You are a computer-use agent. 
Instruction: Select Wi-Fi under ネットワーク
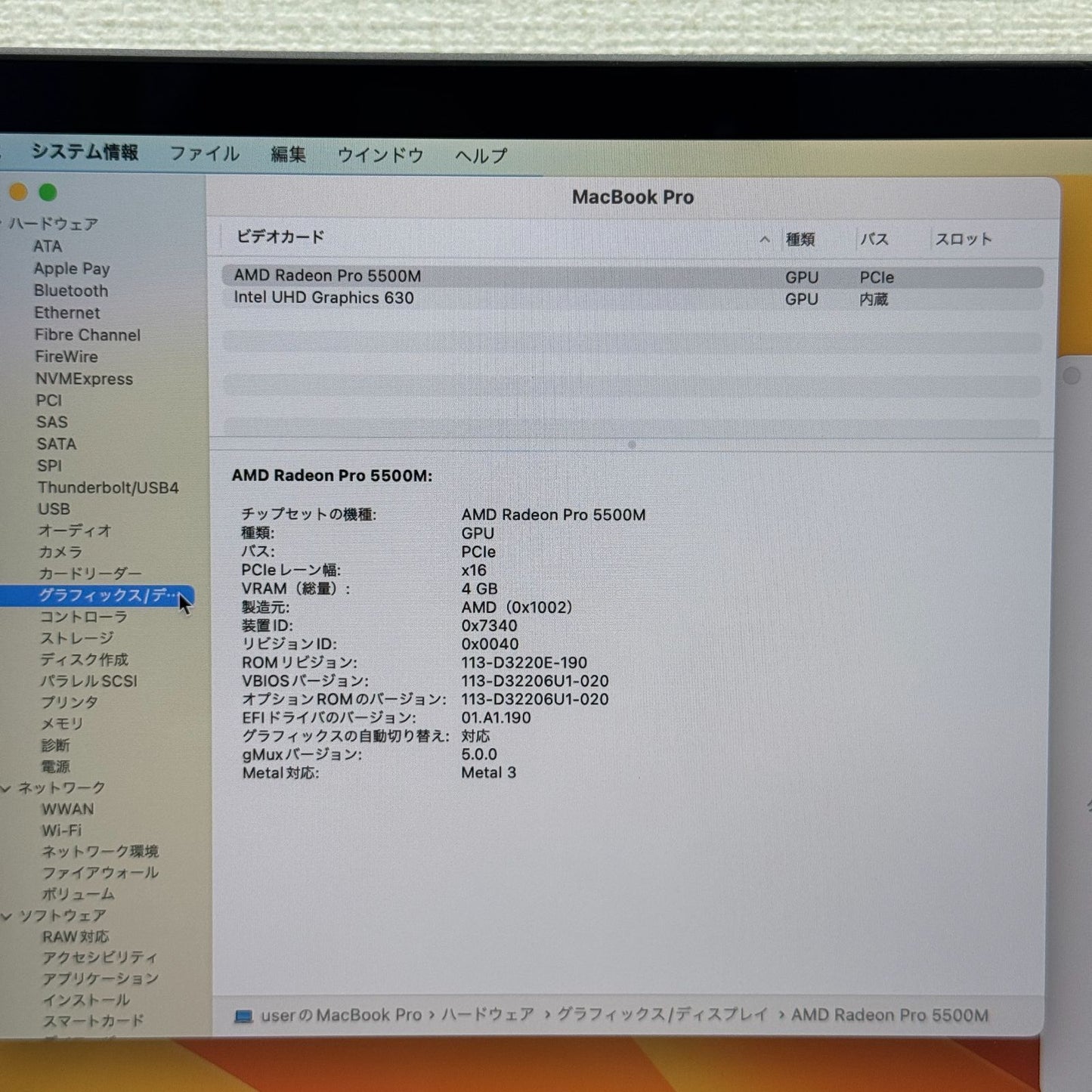[x=62, y=831]
